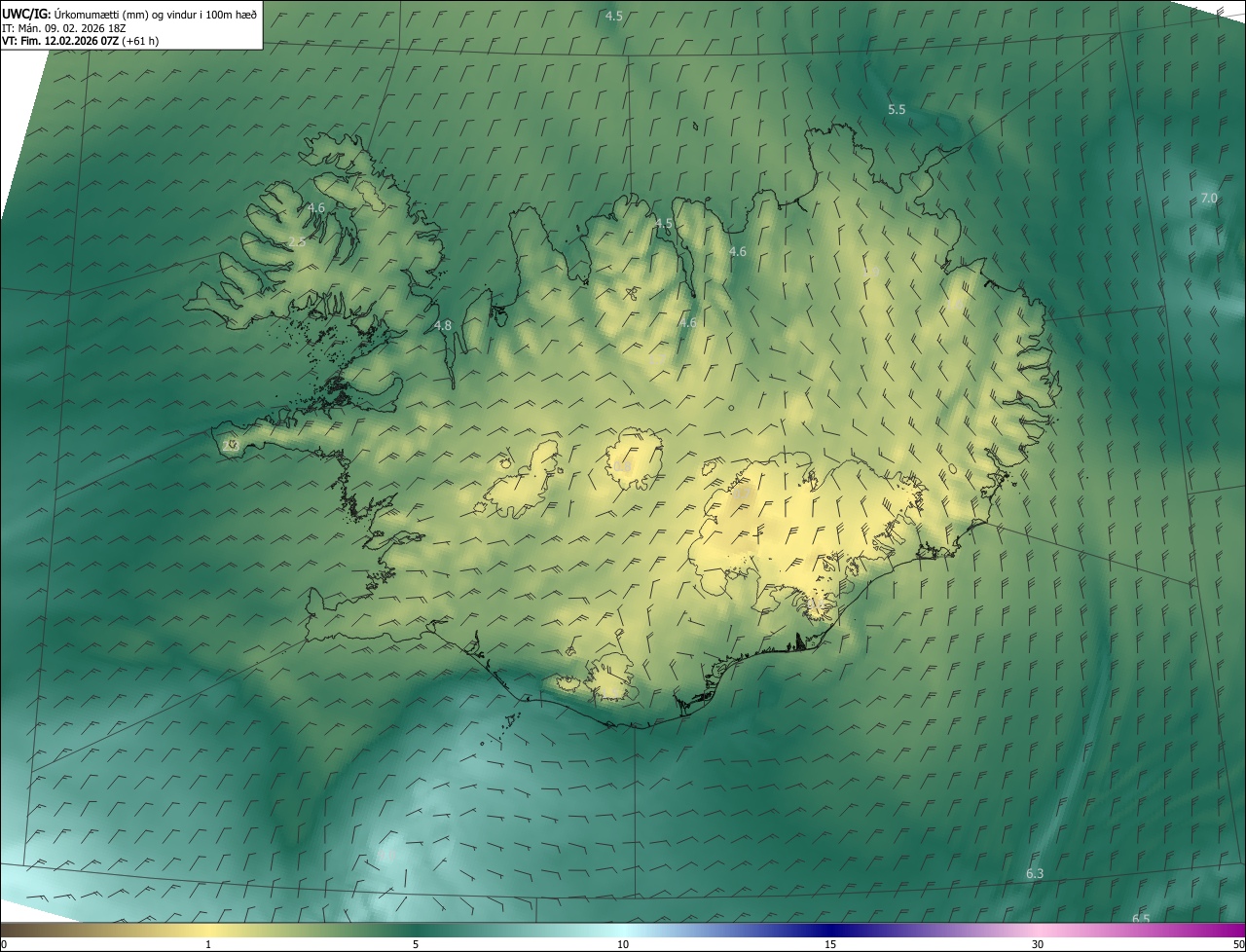The width and height of the screenshot is (1246, 952).
Task: Click the "50" tick on the color scale
Action: point(1238,944)
